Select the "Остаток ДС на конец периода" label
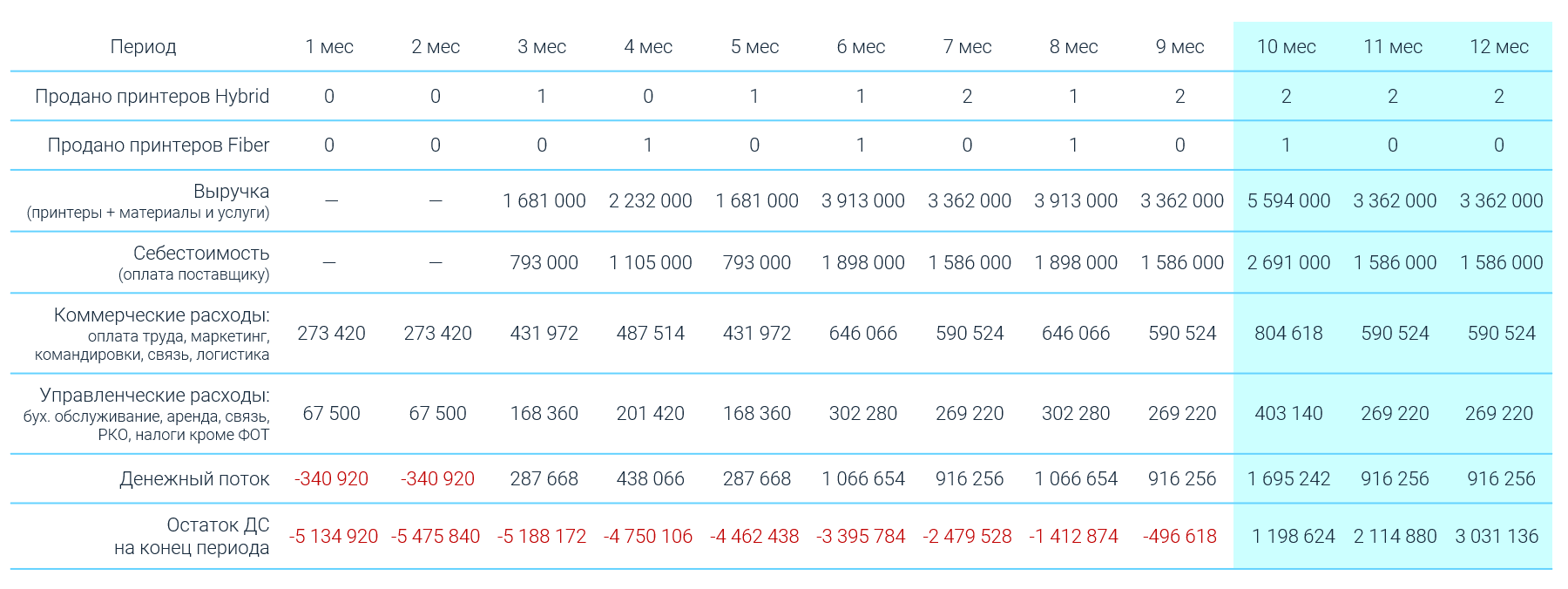The width and height of the screenshot is (1568, 589). (x=192, y=537)
